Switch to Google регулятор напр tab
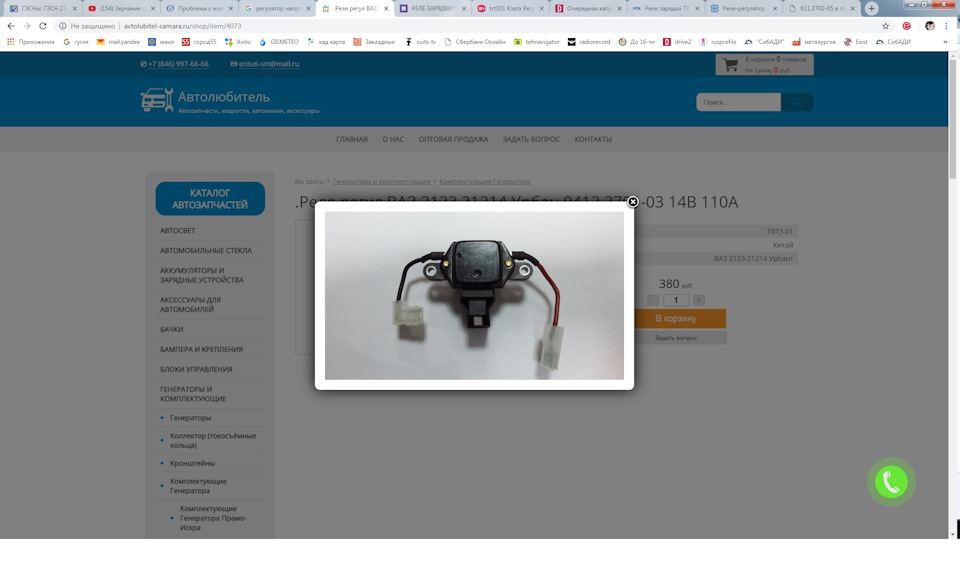960x561 pixels. [277, 9]
